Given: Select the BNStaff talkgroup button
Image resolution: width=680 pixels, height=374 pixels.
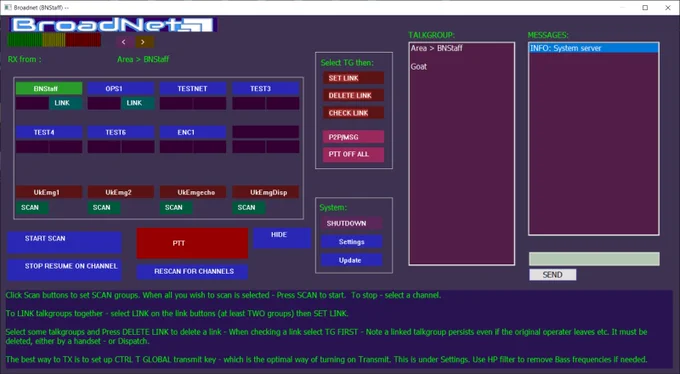Looking at the screenshot, I should pyautogui.click(x=49, y=89).
